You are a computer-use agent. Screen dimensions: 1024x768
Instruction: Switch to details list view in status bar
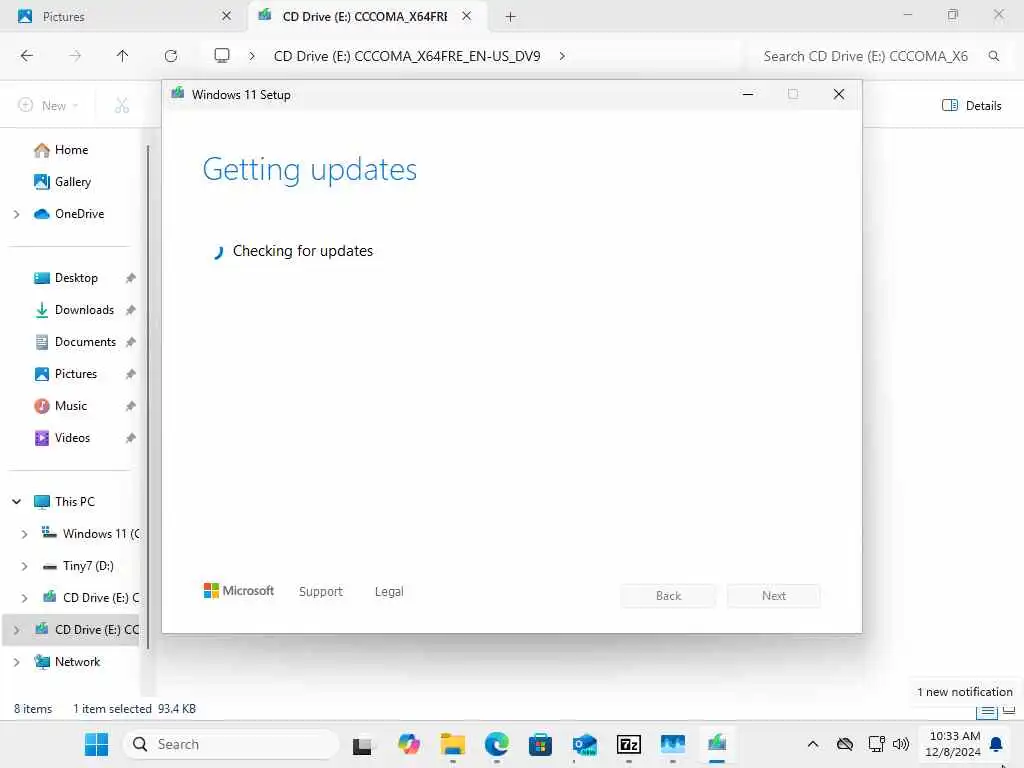pyautogui.click(x=986, y=711)
